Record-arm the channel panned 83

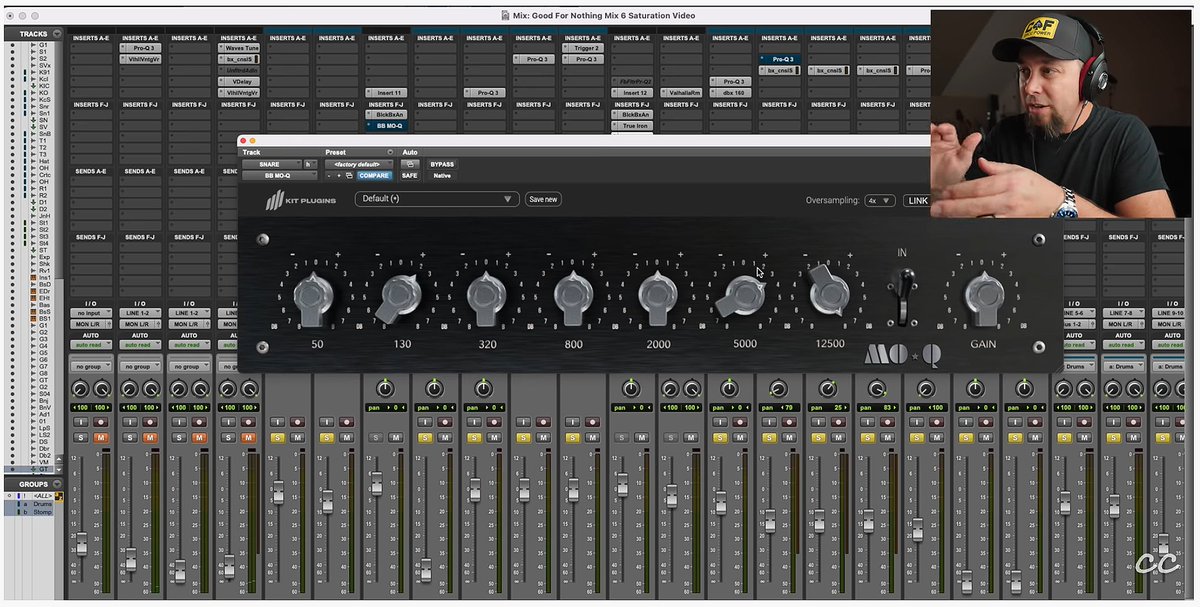(888, 422)
